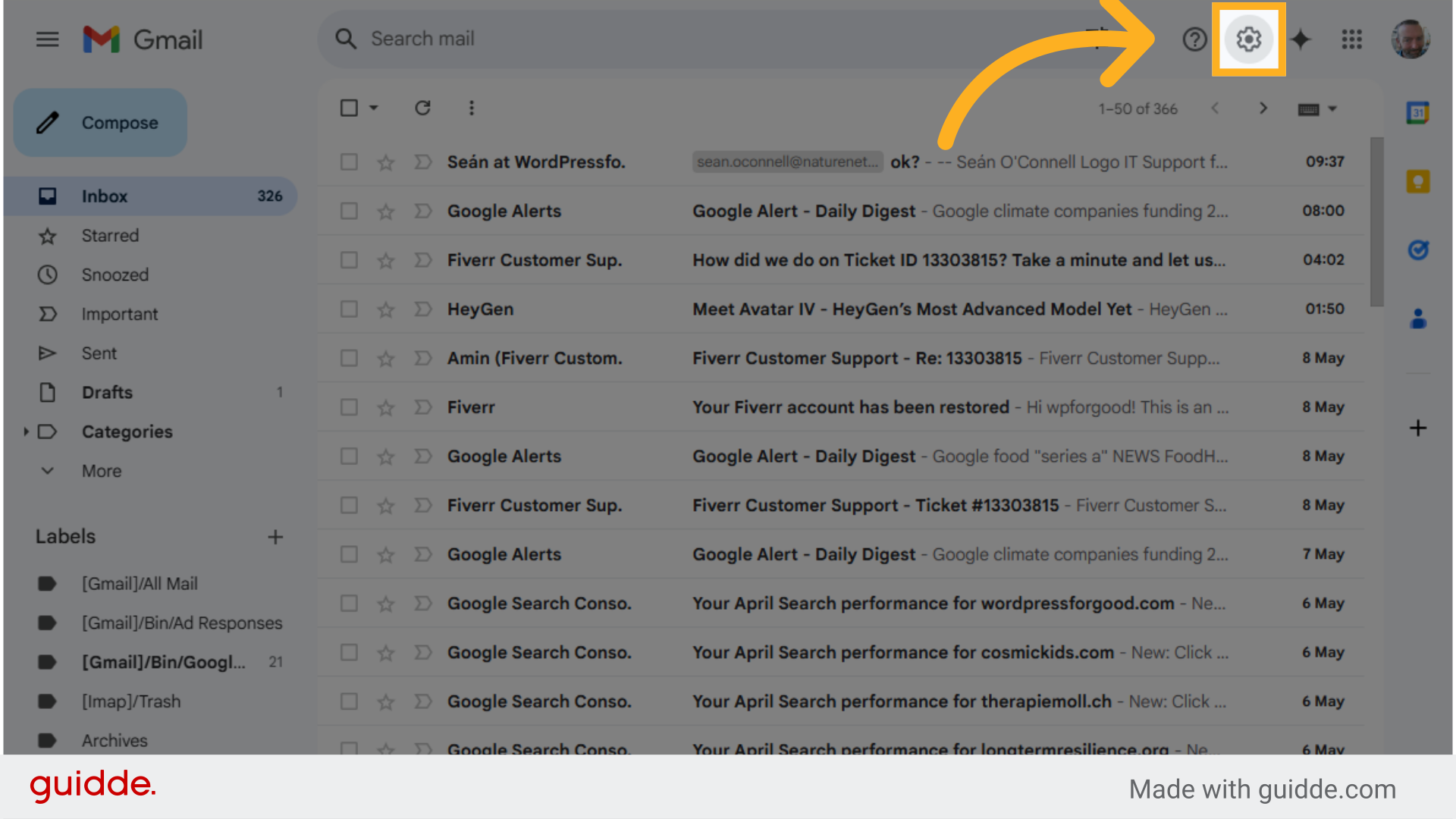
Task: Create a new label with plus button
Action: point(275,536)
